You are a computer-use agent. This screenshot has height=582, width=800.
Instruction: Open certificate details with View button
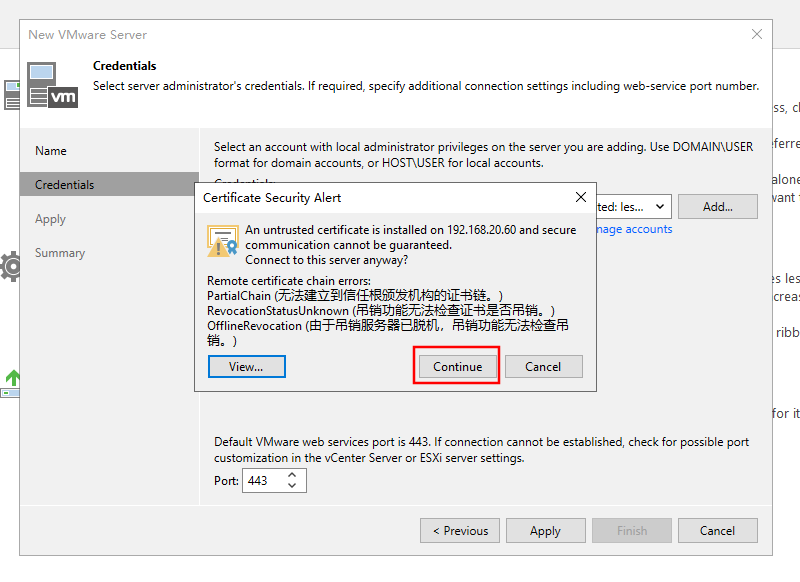tap(246, 367)
